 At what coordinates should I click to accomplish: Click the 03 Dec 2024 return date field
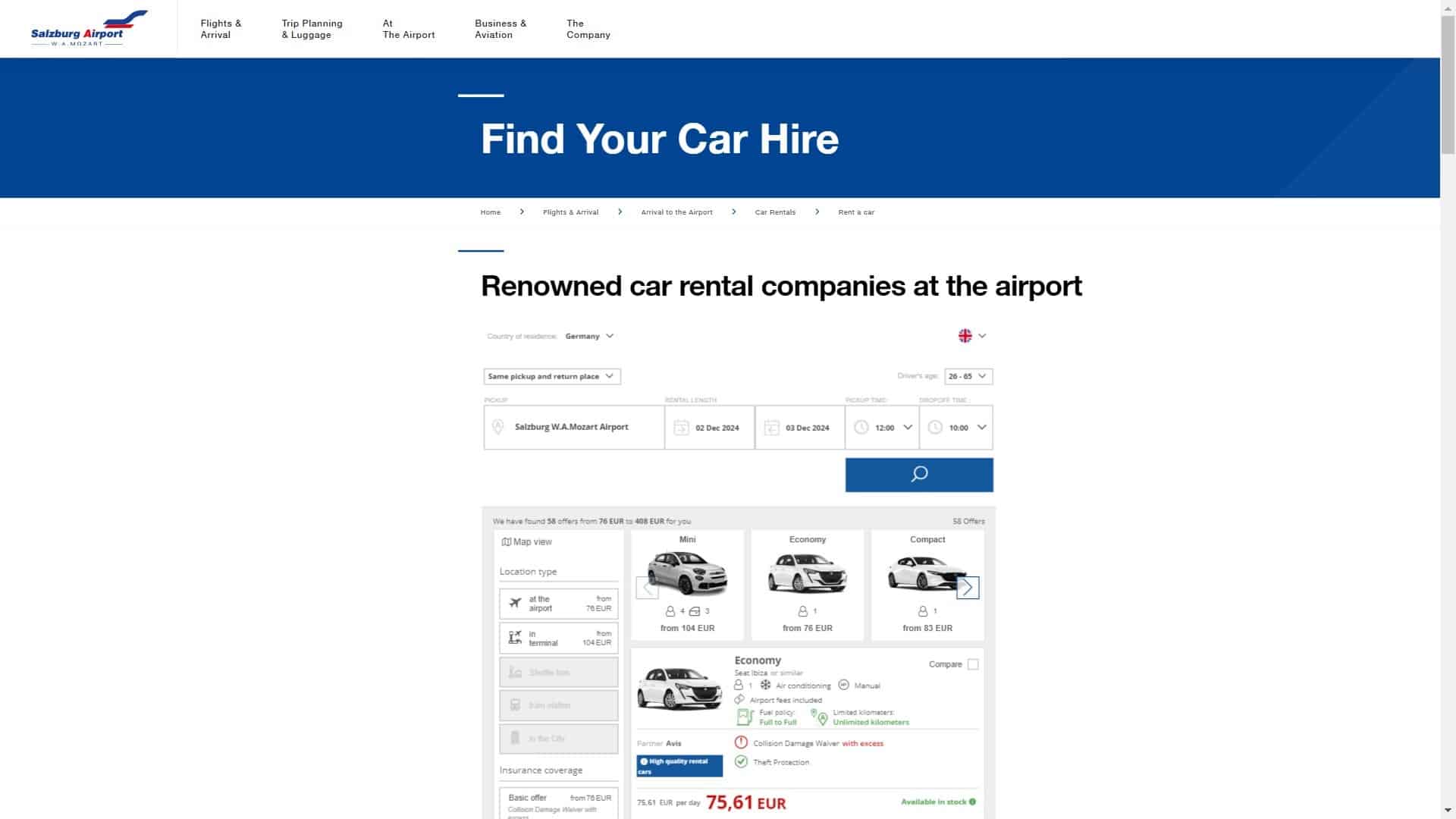tap(800, 428)
